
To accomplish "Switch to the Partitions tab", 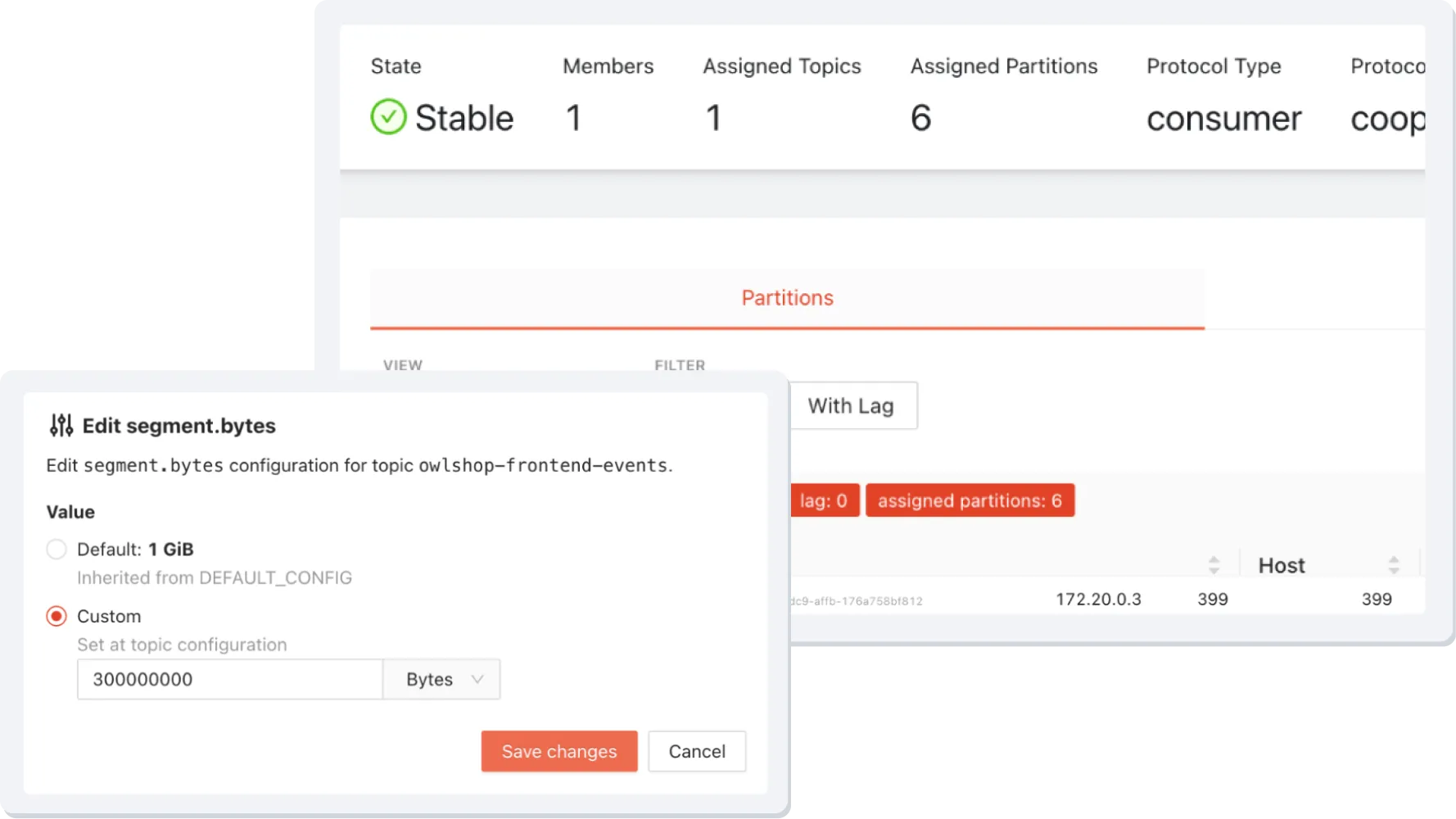I will (x=787, y=297).
